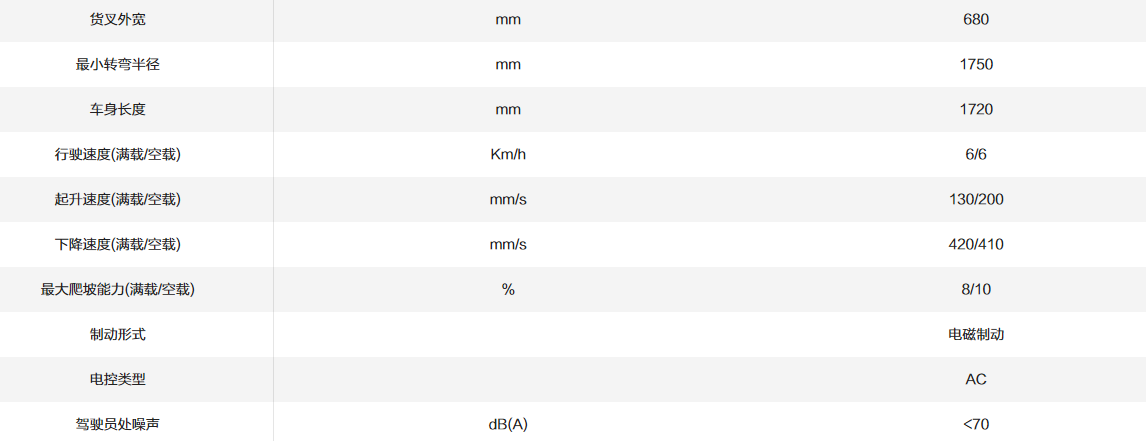The image size is (1146, 441).
Task: Click the 货叉外宽 row label
Action: (x=117, y=20)
